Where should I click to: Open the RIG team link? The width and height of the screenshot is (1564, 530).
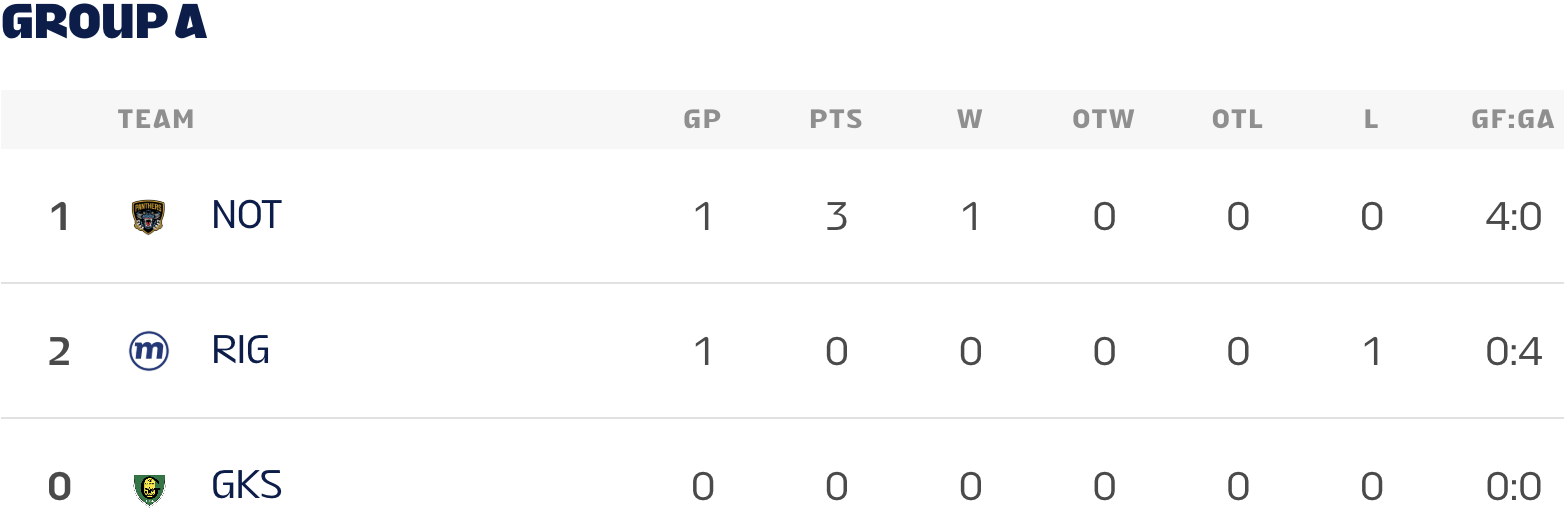click(x=241, y=350)
